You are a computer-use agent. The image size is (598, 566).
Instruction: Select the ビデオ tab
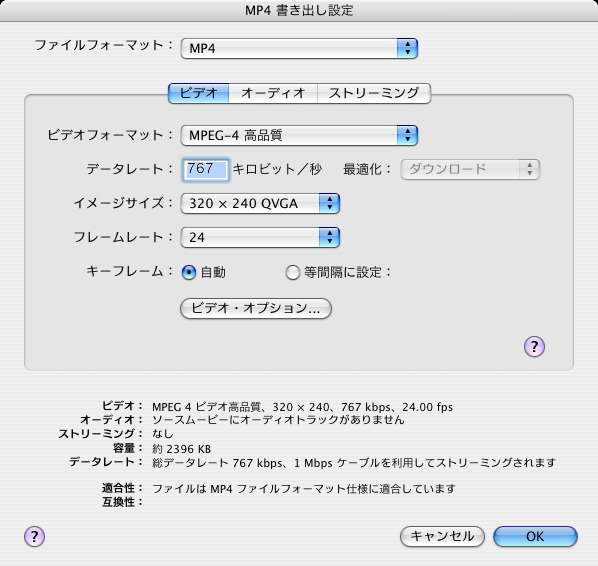coord(198,93)
